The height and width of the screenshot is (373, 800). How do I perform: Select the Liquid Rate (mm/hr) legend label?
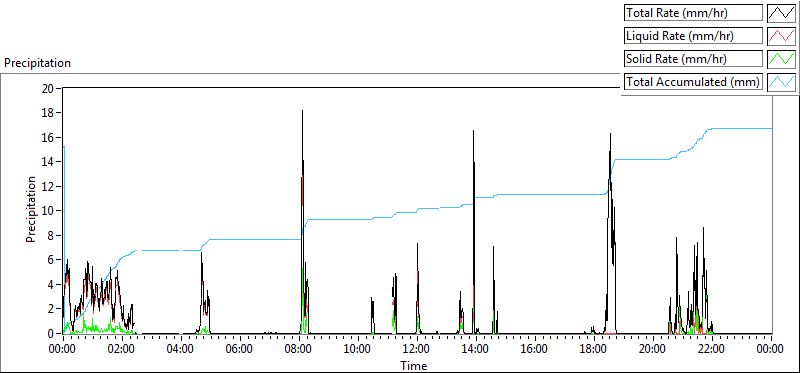tap(693, 36)
